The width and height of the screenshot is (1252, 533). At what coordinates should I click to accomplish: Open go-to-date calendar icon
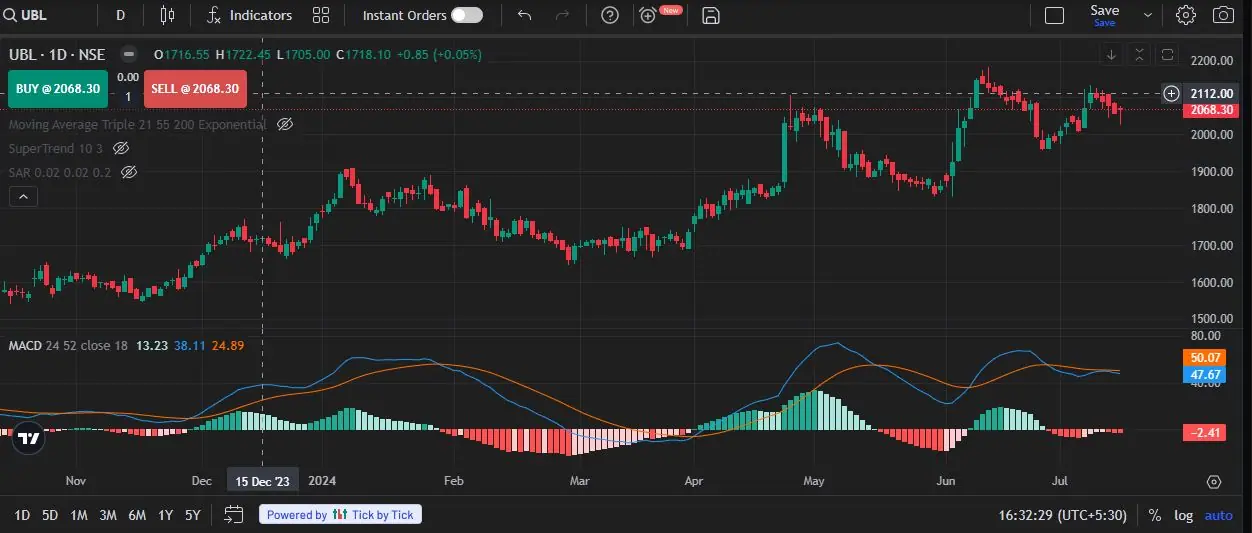click(x=234, y=515)
